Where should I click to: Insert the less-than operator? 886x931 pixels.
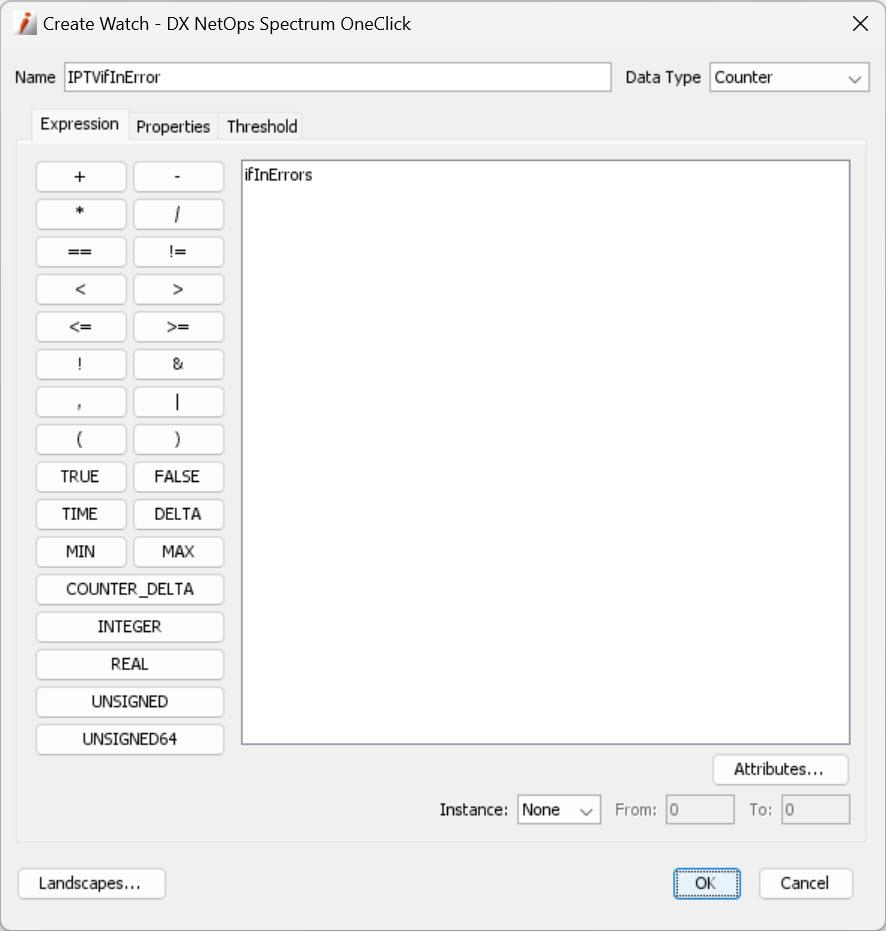[x=81, y=289]
